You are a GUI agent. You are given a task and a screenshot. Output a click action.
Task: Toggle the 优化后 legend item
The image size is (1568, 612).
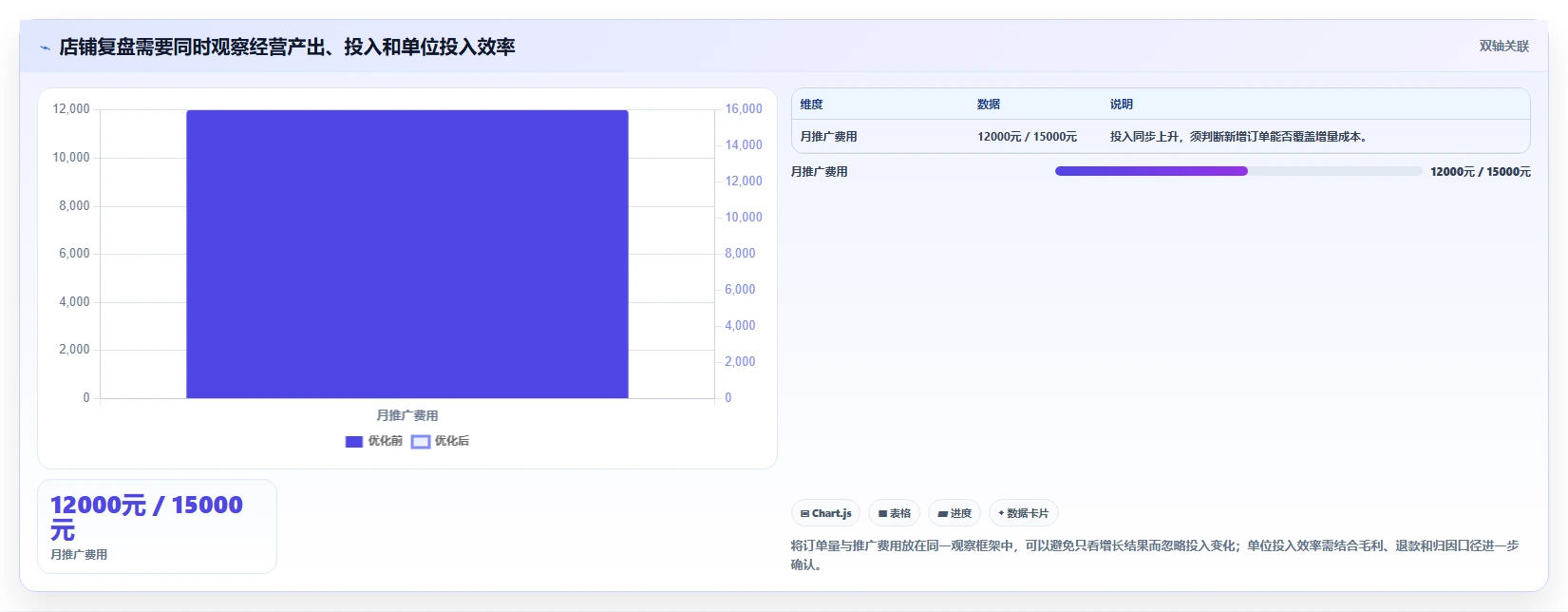click(x=441, y=441)
